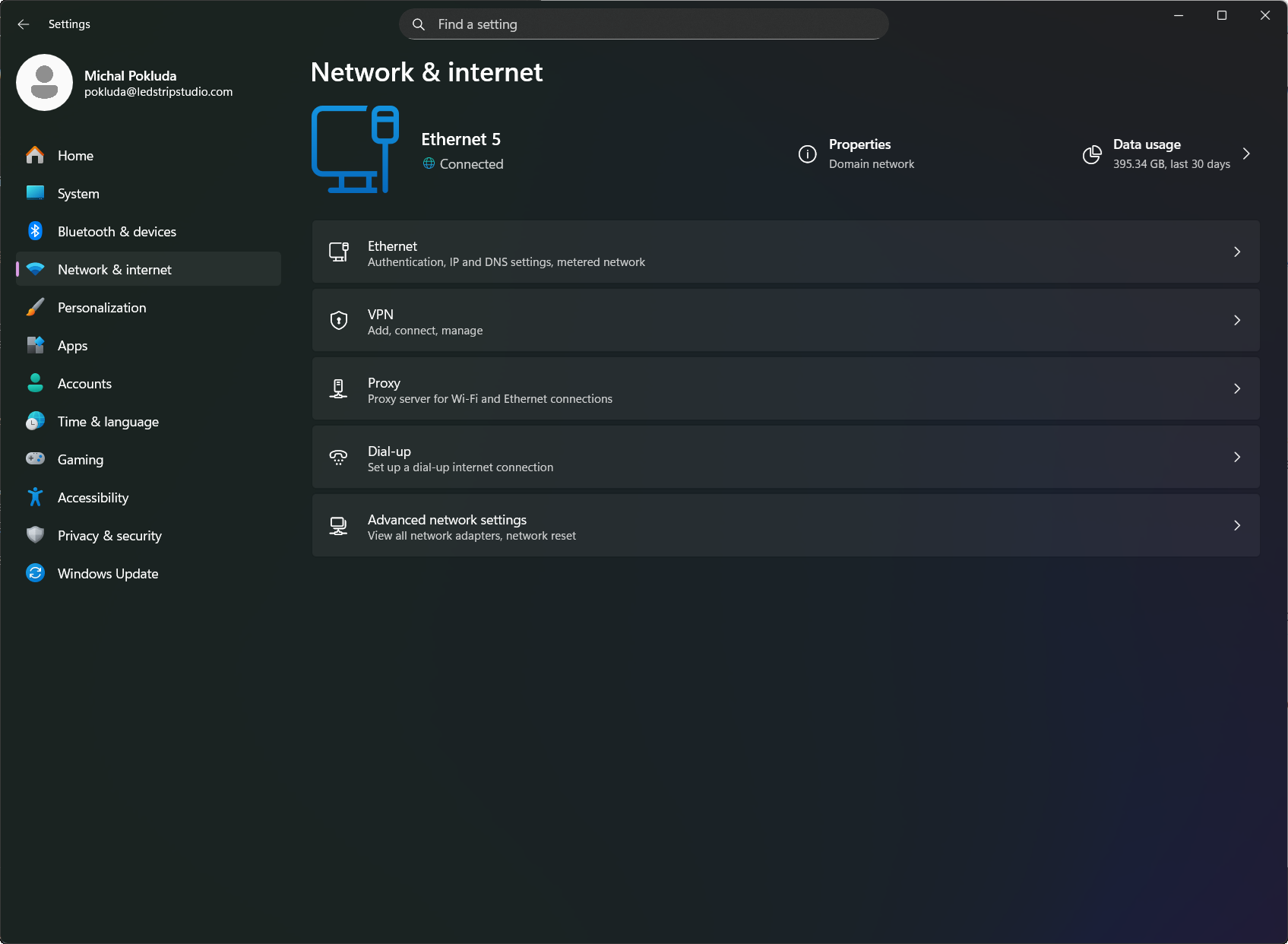
Task: Click the pokluda@ledstripstudio.com email
Action: click(158, 92)
